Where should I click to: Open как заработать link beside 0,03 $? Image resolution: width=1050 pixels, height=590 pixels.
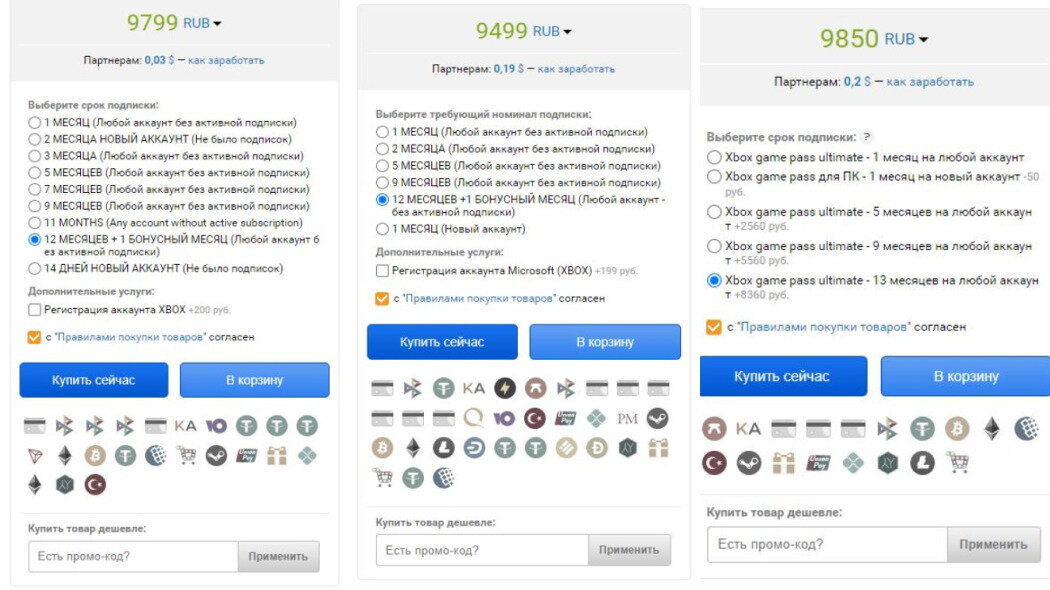pos(226,60)
